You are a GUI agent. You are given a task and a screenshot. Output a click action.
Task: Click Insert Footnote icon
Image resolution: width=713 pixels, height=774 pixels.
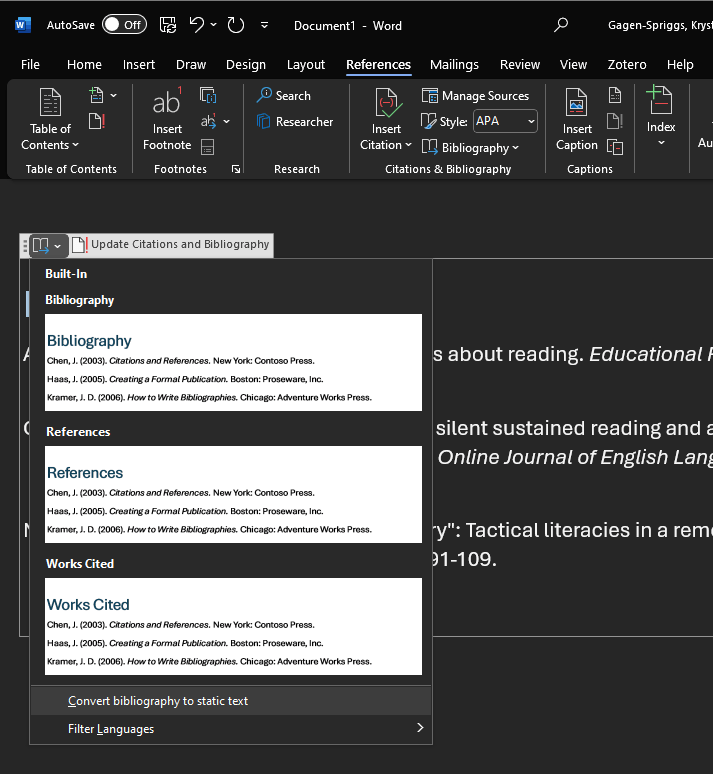click(x=166, y=120)
